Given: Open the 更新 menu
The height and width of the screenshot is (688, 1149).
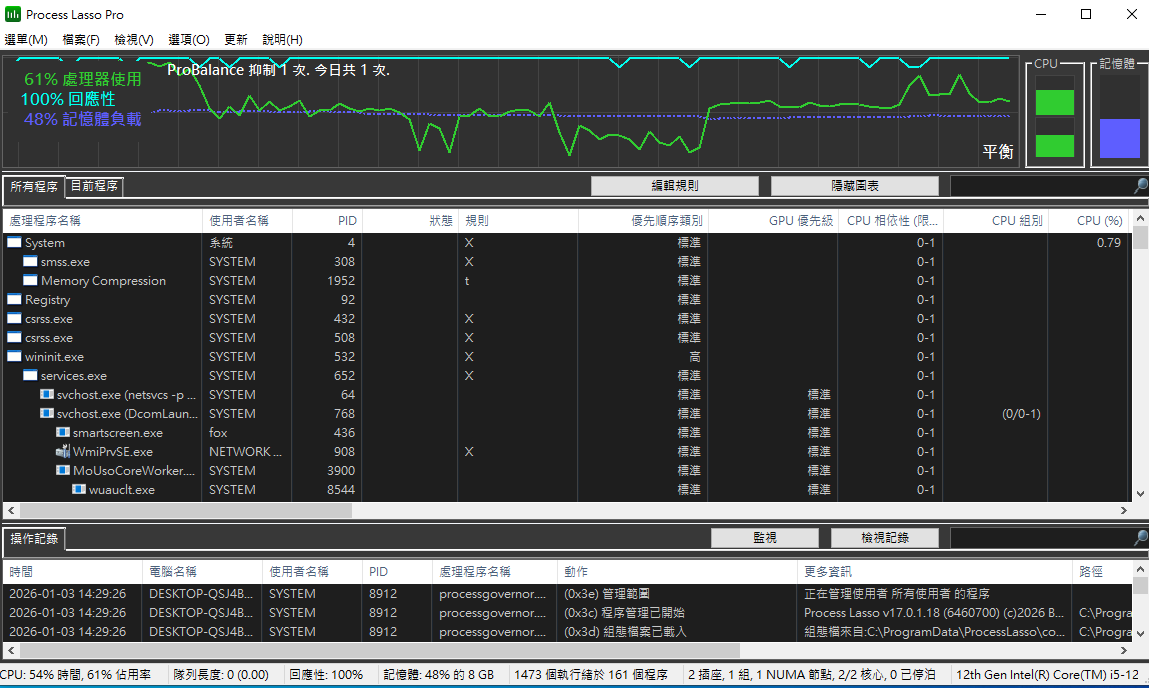Looking at the screenshot, I should coord(236,40).
